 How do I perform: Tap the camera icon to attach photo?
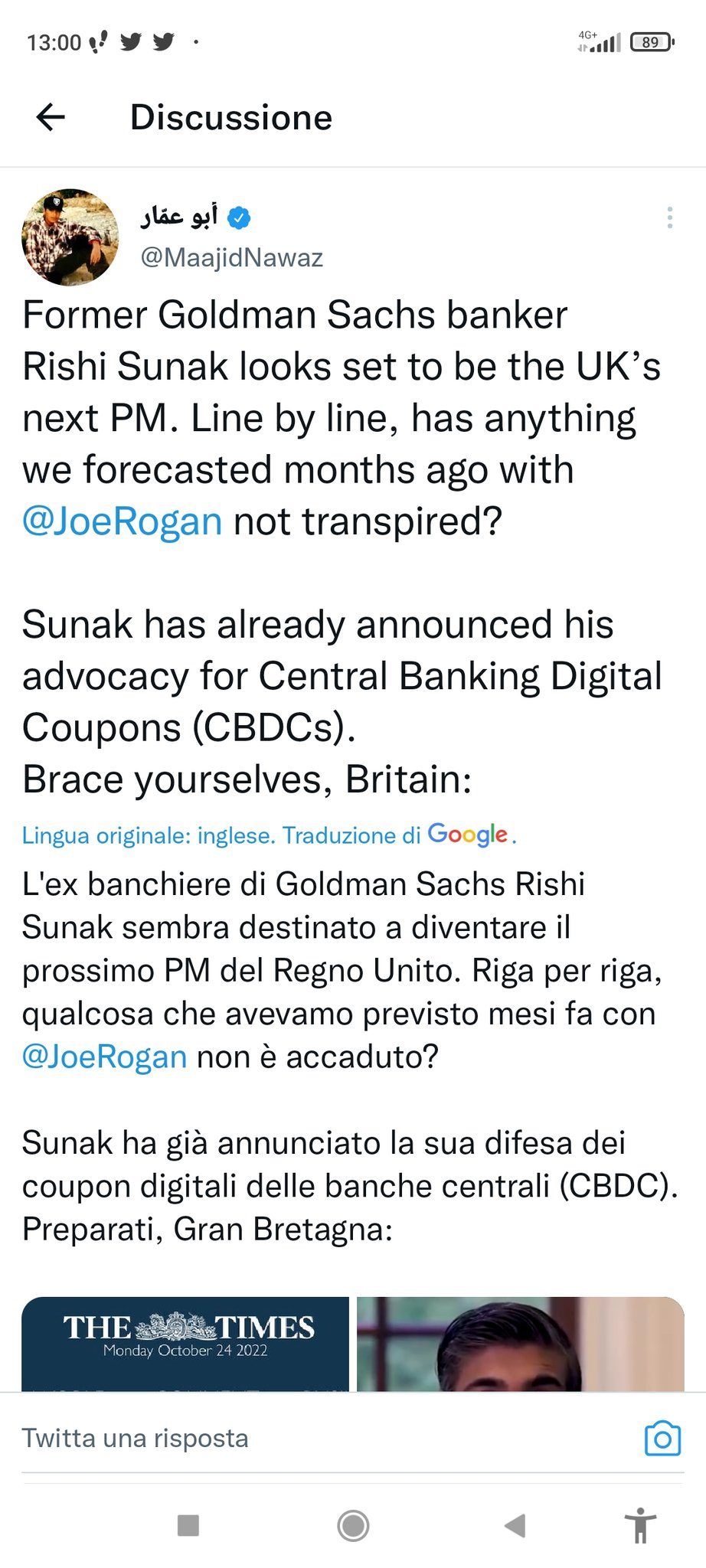pyautogui.click(x=662, y=1439)
